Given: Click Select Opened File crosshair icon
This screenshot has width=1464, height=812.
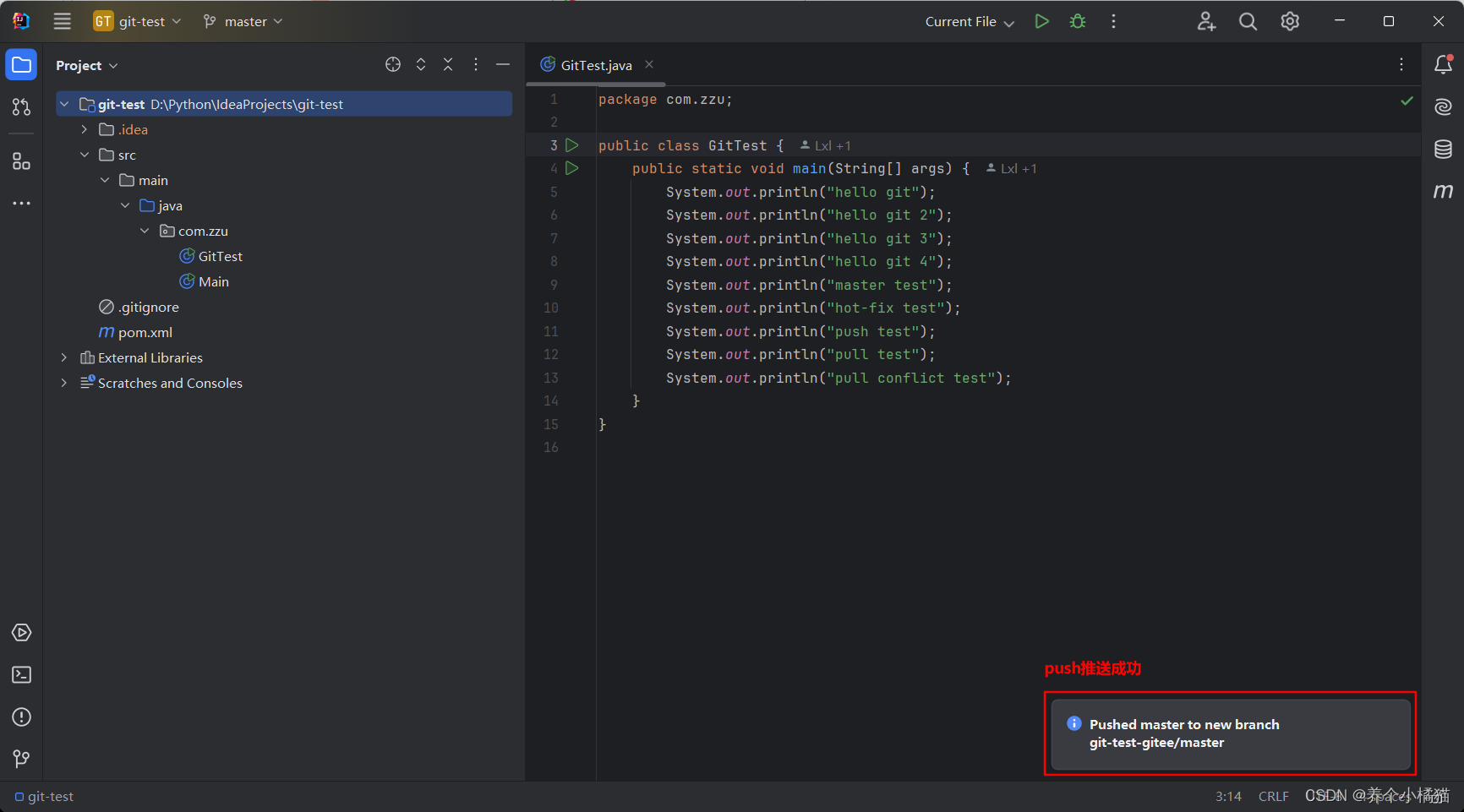Looking at the screenshot, I should 393,64.
